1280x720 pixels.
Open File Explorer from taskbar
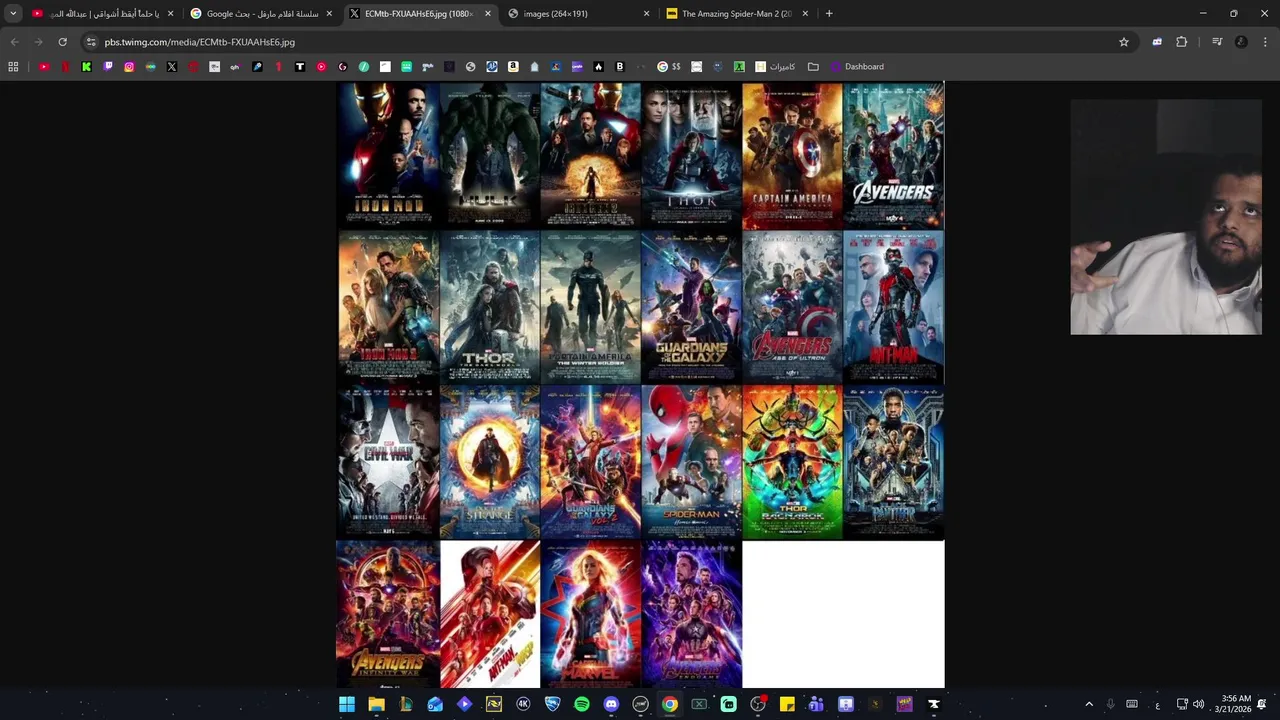click(x=376, y=704)
